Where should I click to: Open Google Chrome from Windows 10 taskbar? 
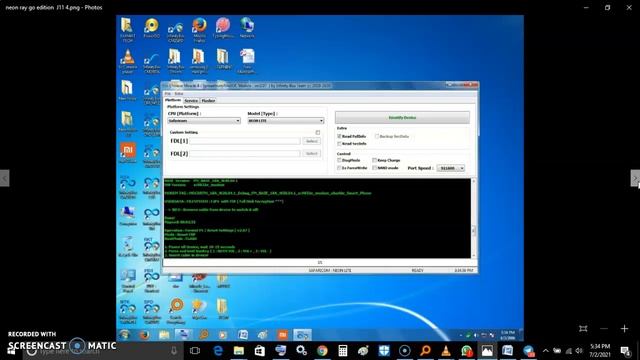coord(322,351)
